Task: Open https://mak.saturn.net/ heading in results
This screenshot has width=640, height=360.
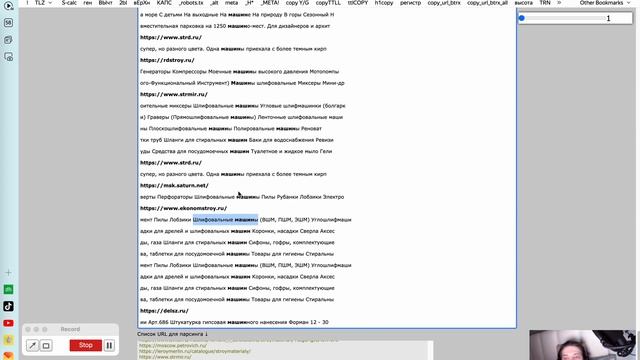Action: tap(174, 185)
